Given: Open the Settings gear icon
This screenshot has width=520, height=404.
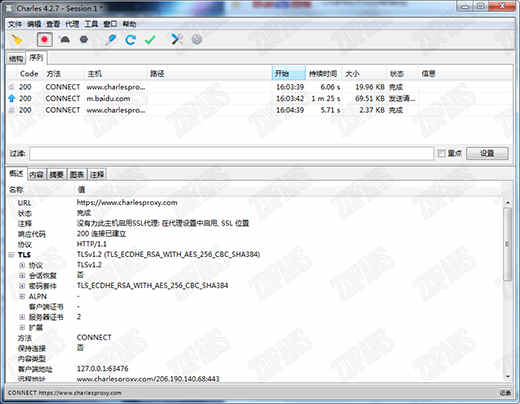Looking at the screenshot, I should 197,39.
